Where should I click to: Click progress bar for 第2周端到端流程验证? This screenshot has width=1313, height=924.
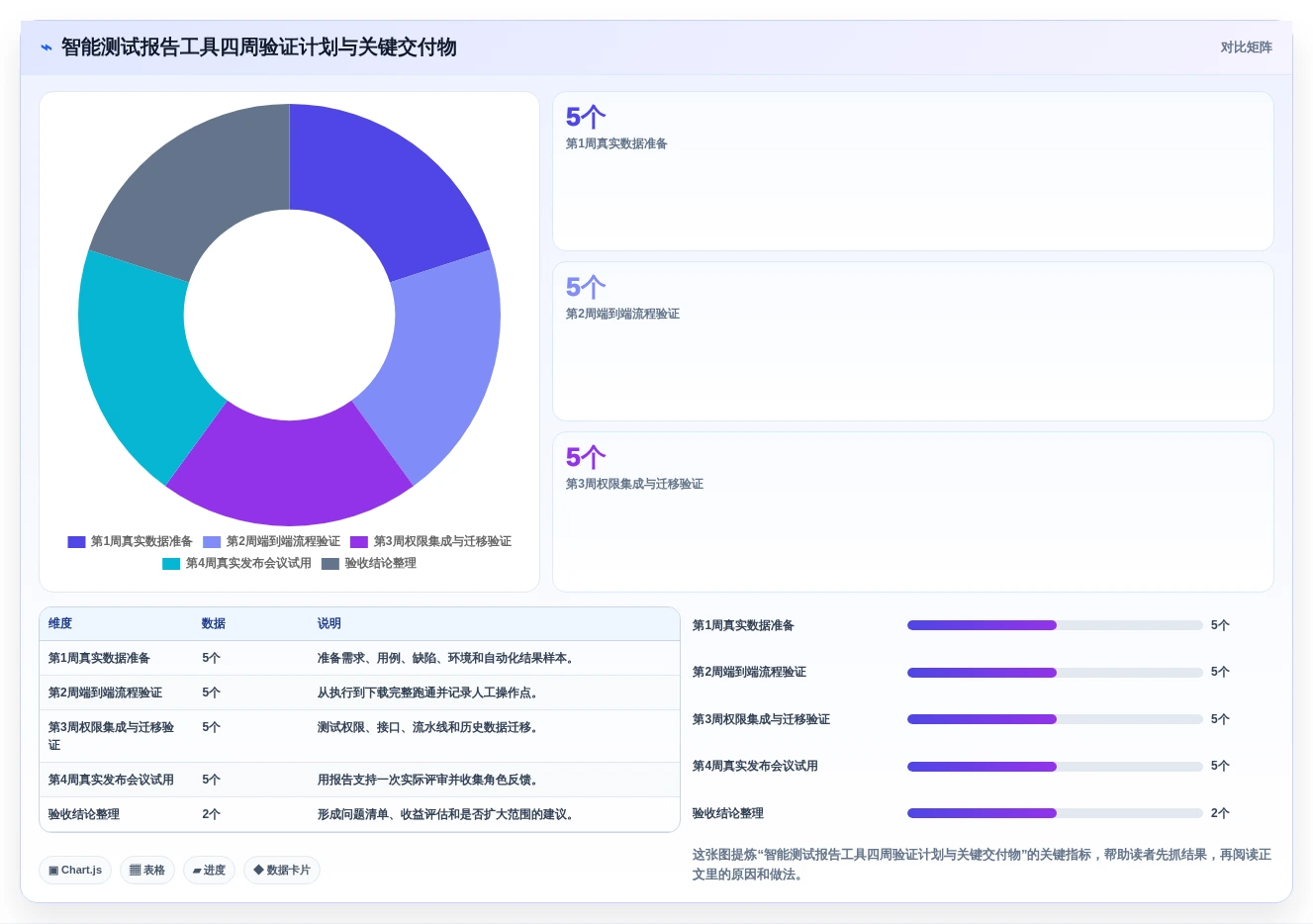tap(1055, 673)
